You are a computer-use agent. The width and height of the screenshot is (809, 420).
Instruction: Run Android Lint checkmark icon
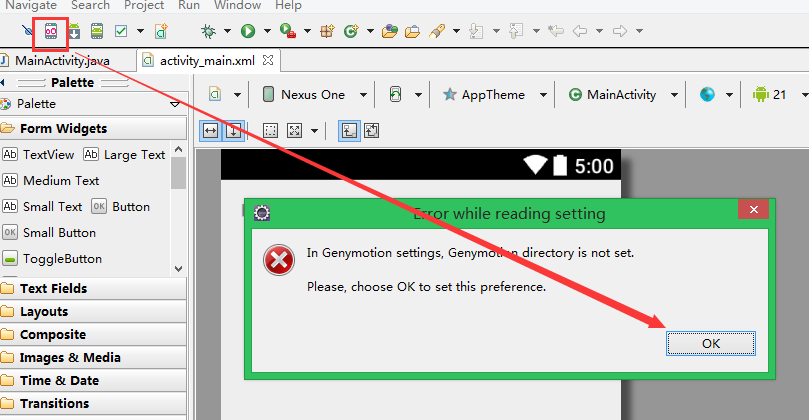pyautogui.click(x=121, y=31)
